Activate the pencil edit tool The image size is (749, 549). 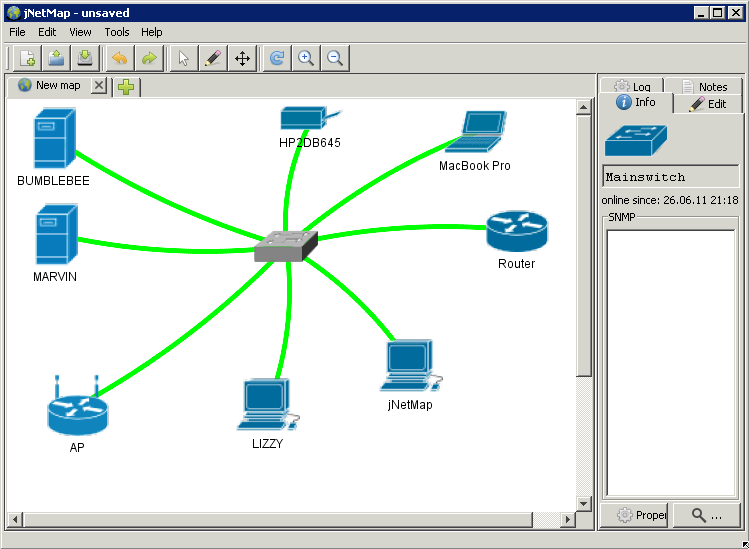[212, 59]
